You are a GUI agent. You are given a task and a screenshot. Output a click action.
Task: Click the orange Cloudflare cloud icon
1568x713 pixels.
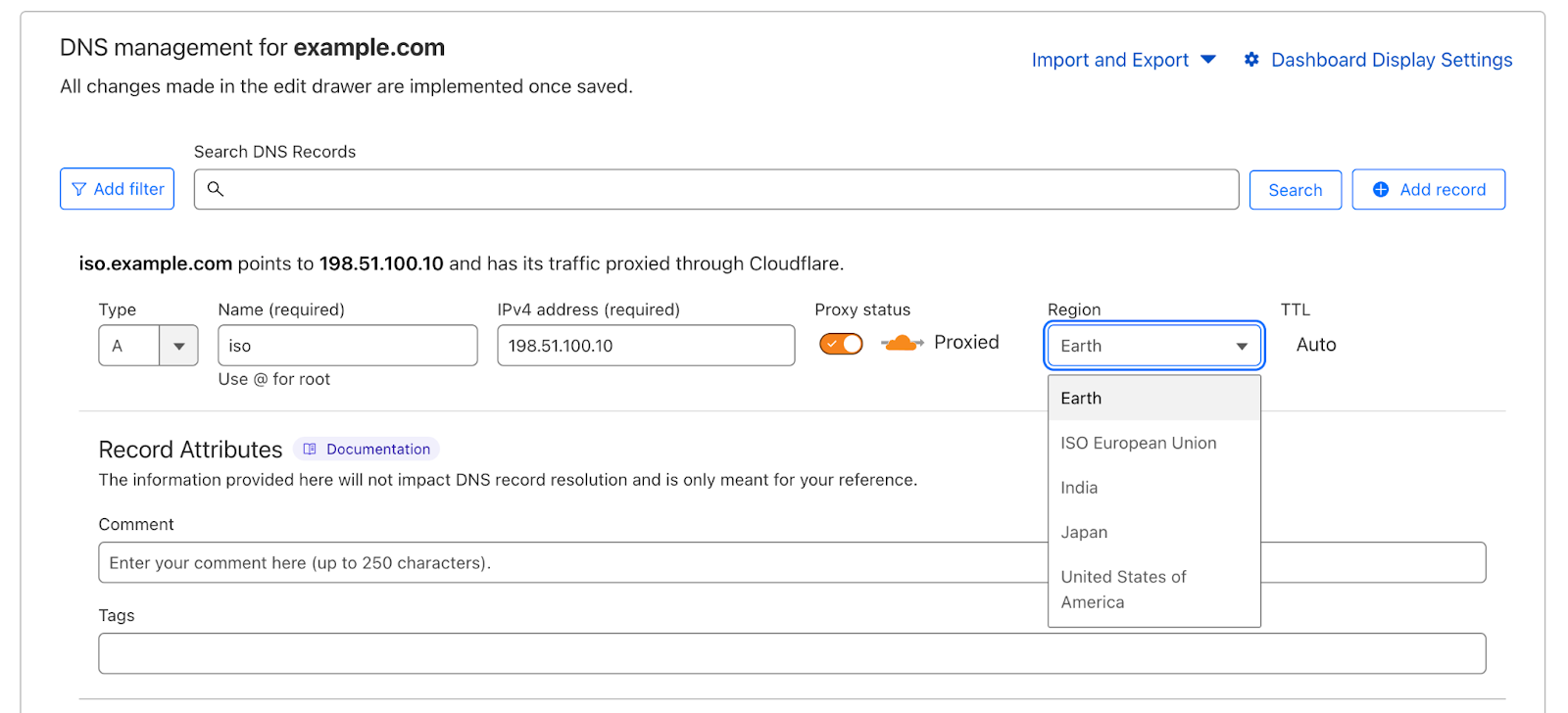pos(901,343)
